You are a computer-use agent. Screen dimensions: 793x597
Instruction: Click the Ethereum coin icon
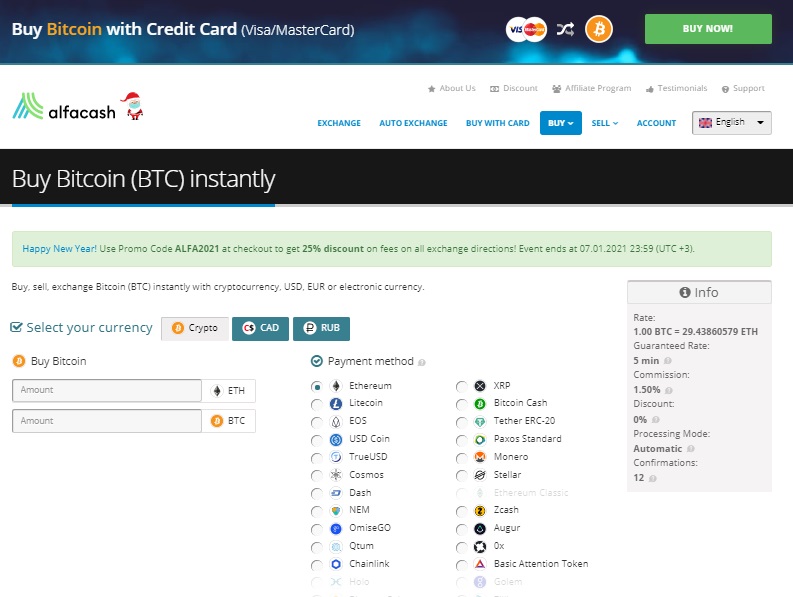coord(336,386)
